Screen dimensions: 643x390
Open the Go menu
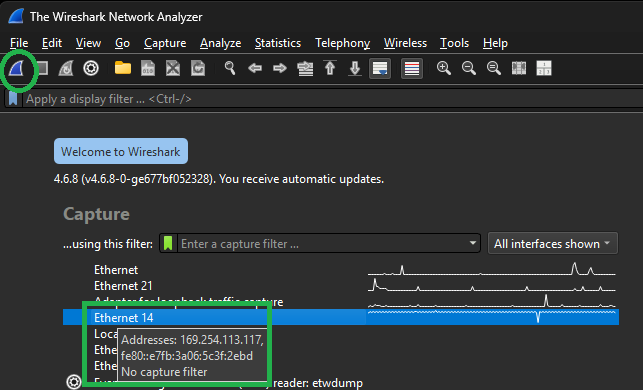(122, 43)
